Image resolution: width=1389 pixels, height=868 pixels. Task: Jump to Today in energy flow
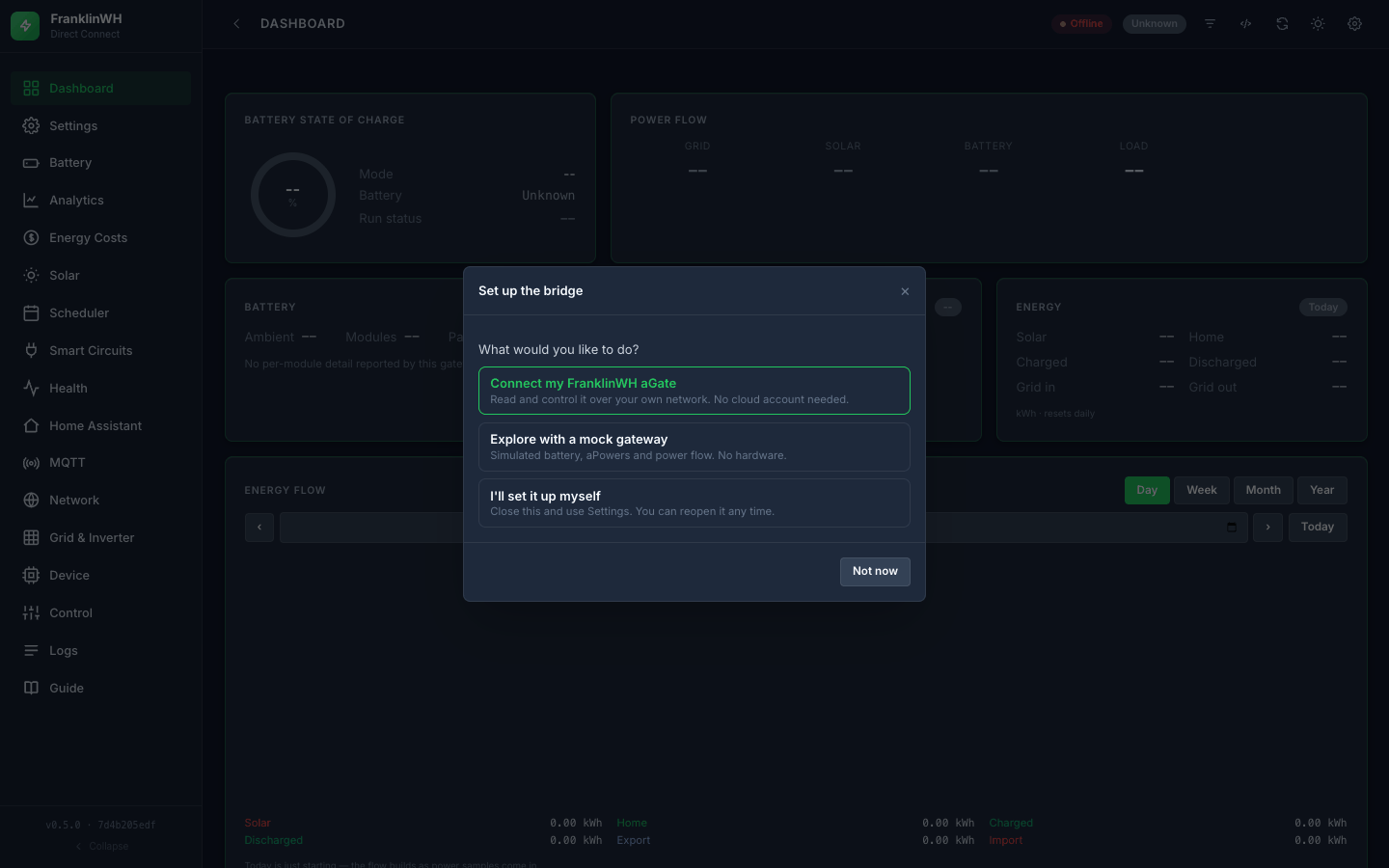pos(1317,528)
